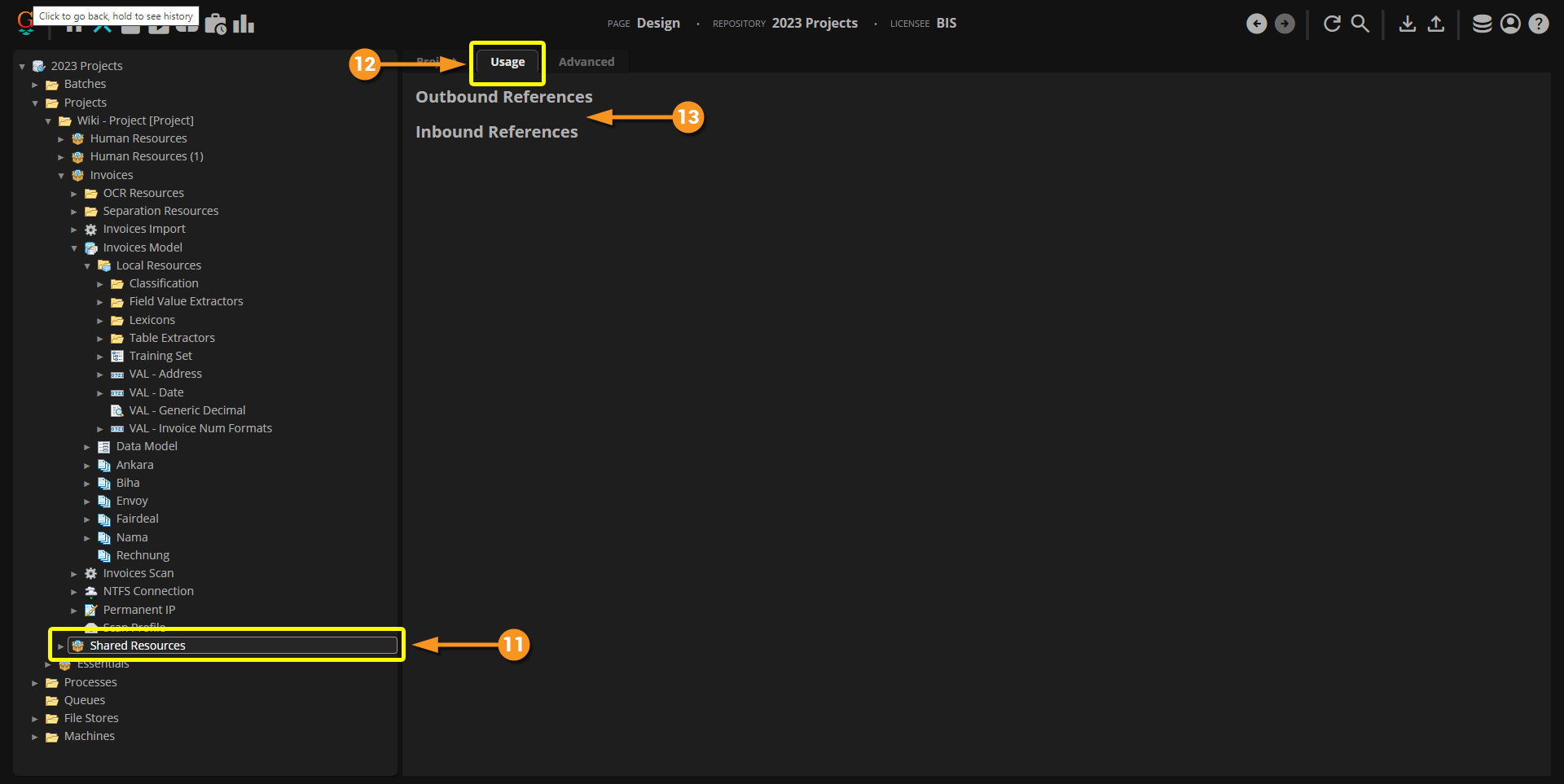
Task: Expand the File Stores folder
Action: [35, 719]
